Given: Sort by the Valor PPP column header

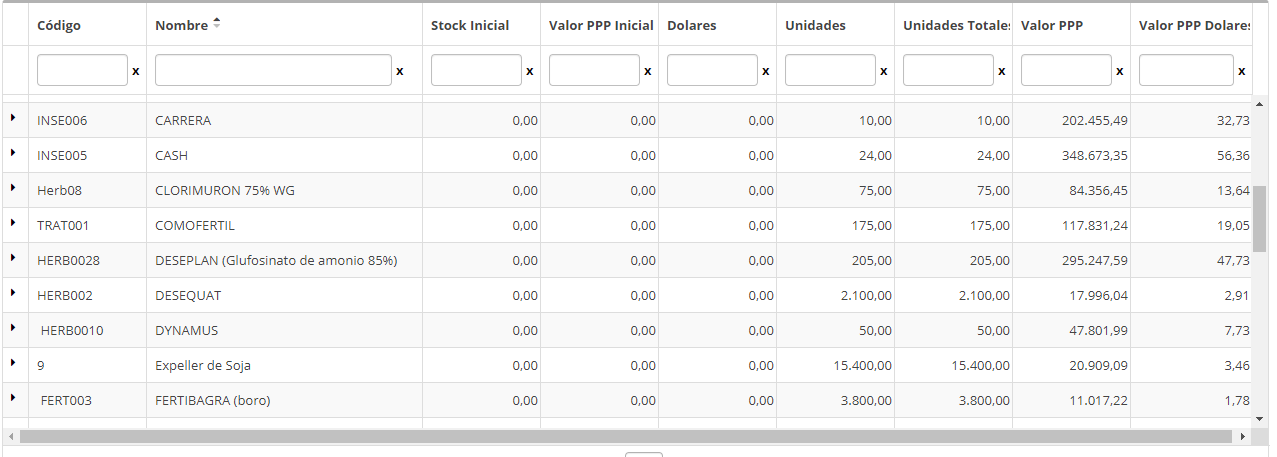Looking at the screenshot, I should click(x=1051, y=25).
